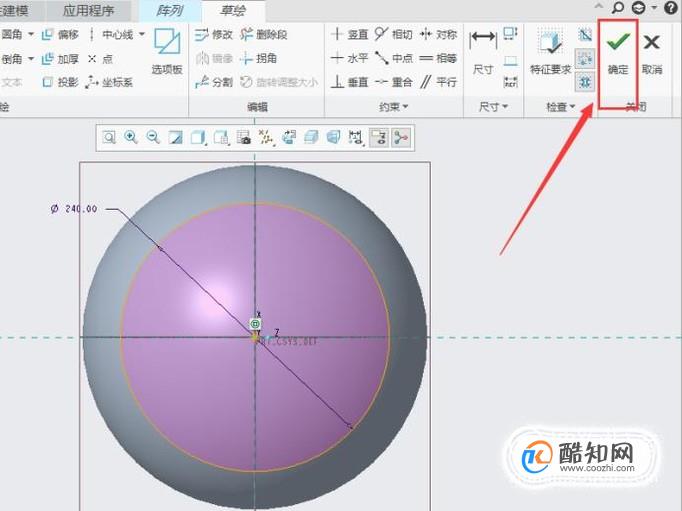Click the 拐角 corner tool
This screenshot has height=511, width=682.
tap(258, 58)
